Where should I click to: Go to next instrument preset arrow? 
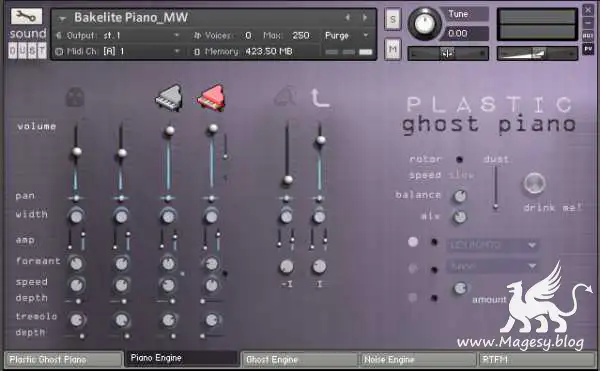coord(365,18)
